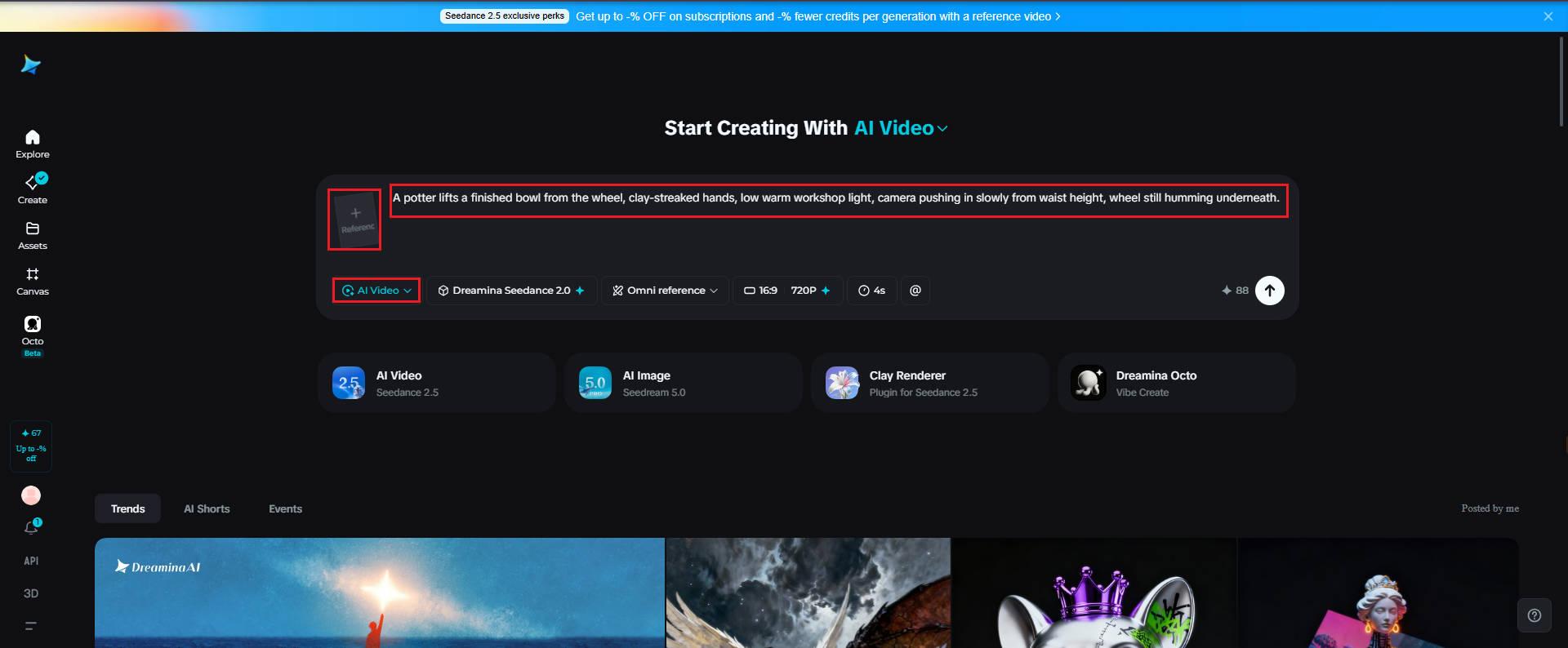Screen dimensions: 1568x648
Task: Open the winged dragon storm thumbnail
Action: click(808, 593)
